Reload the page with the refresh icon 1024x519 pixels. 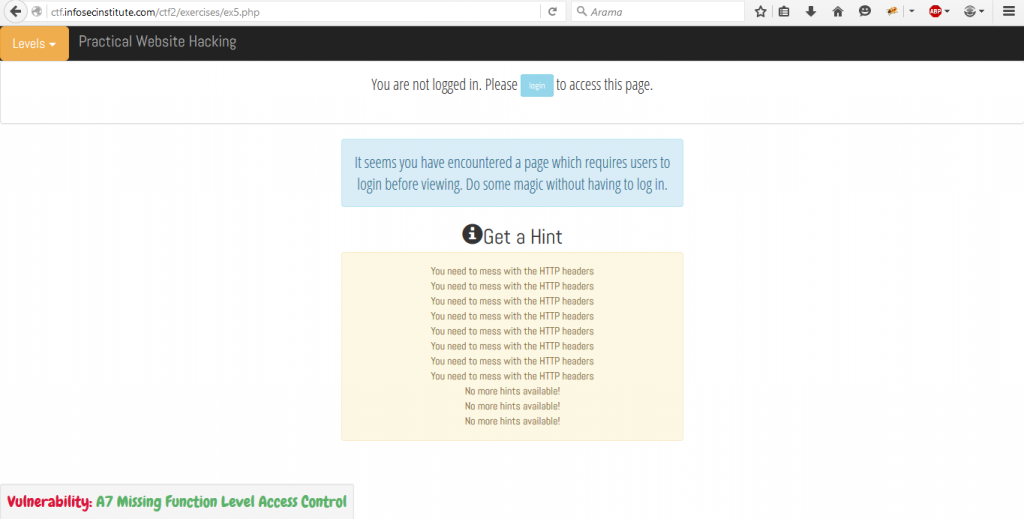click(x=552, y=12)
